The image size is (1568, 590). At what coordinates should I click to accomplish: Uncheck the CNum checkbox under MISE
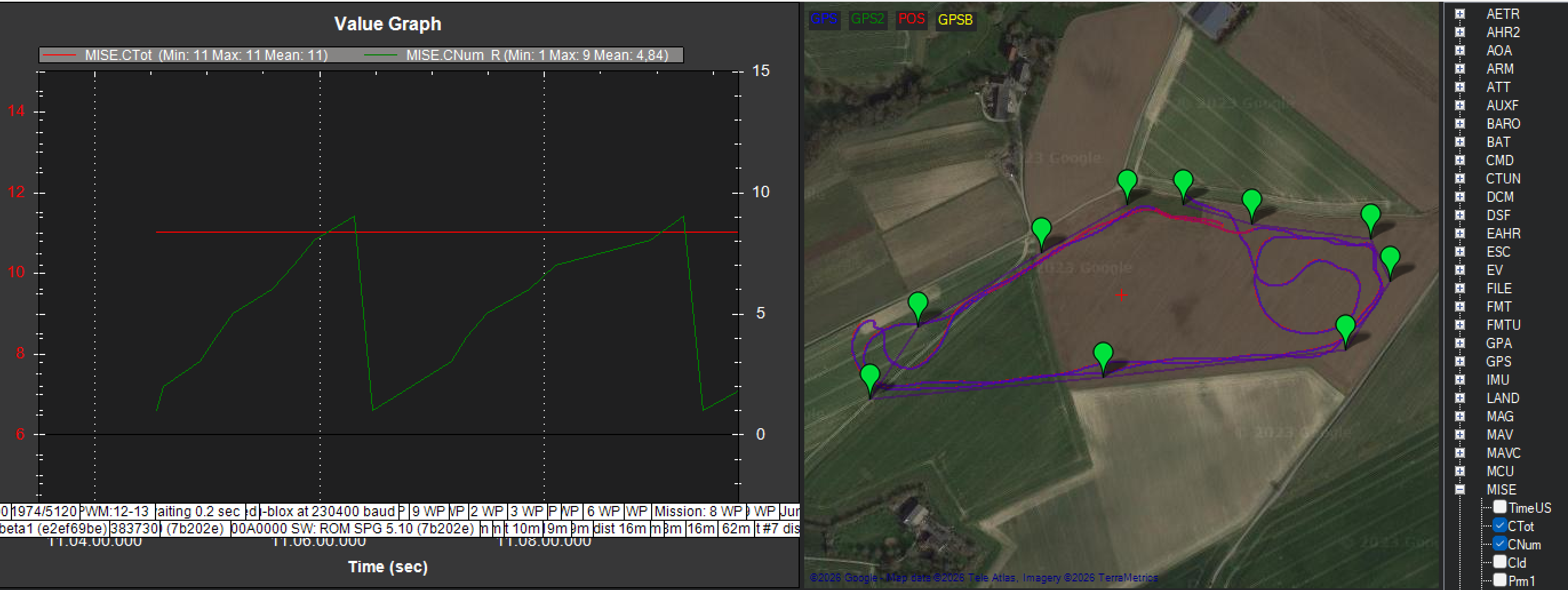1499,544
